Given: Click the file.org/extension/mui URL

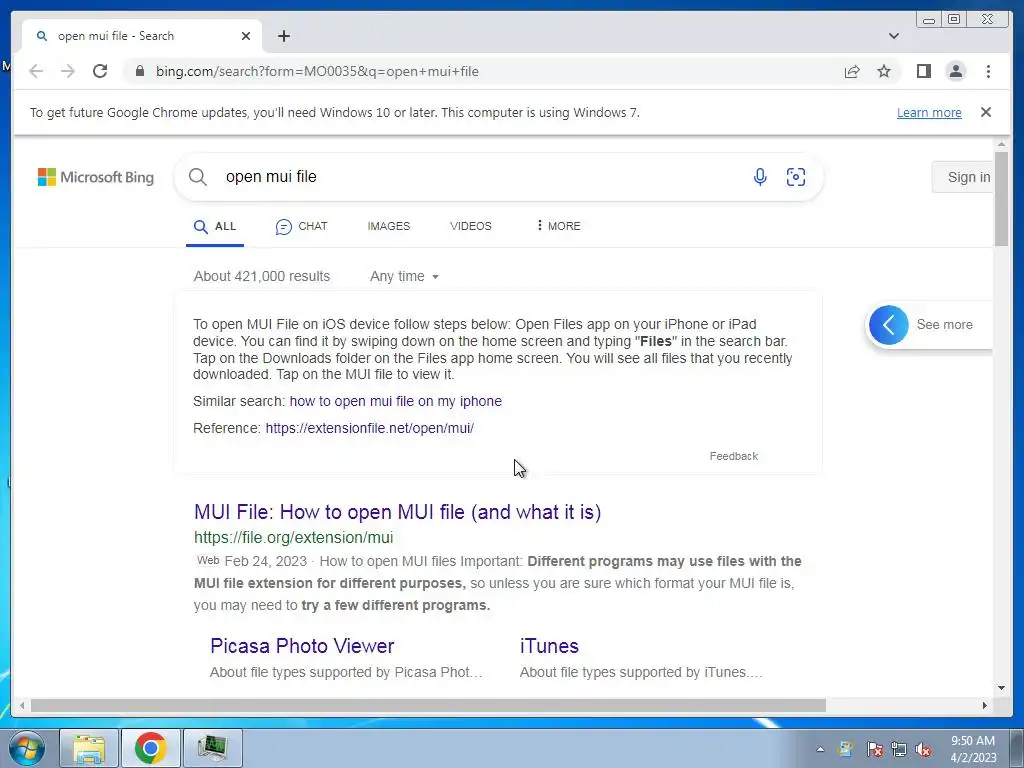Looking at the screenshot, I should [x=293, y=537].
